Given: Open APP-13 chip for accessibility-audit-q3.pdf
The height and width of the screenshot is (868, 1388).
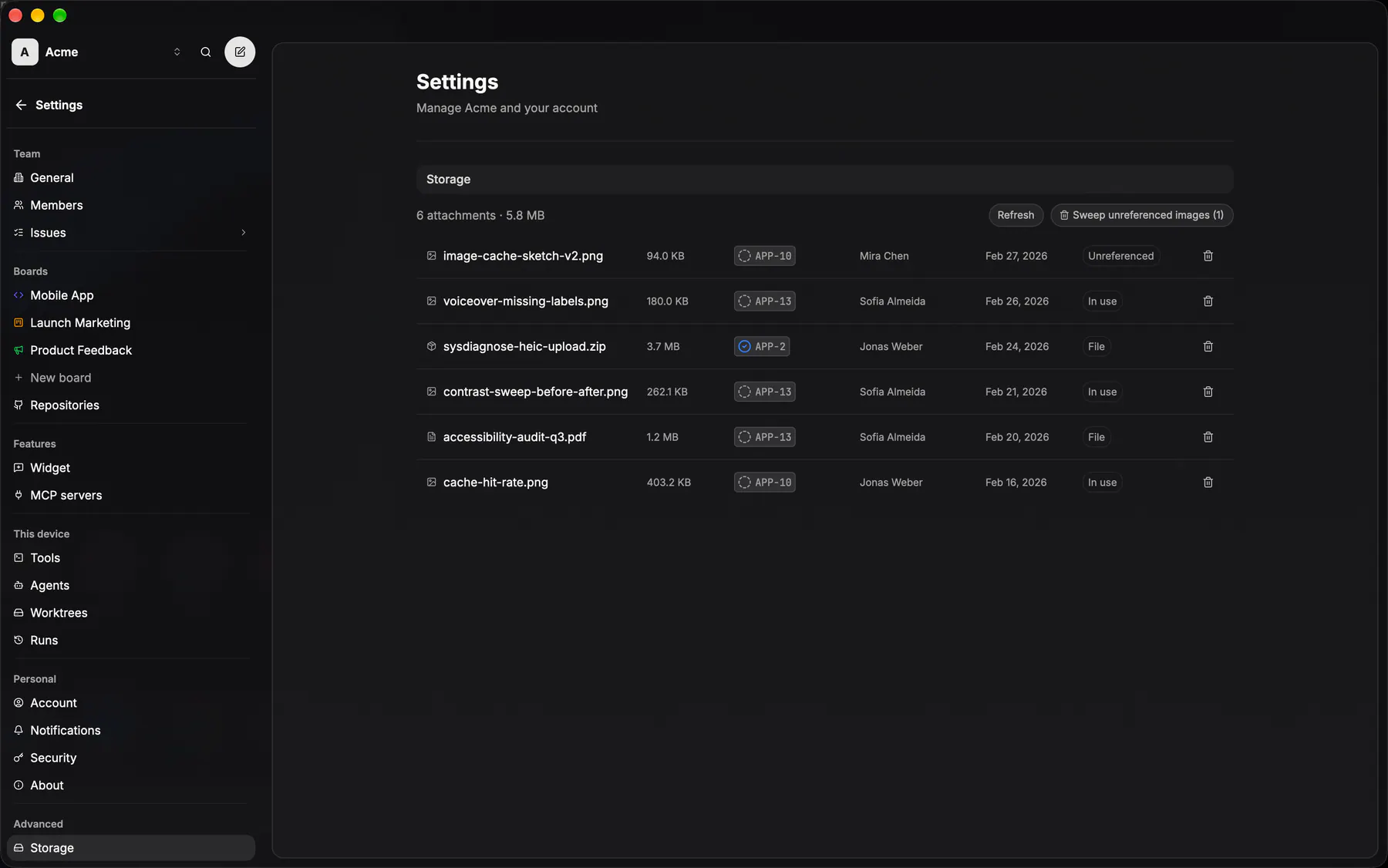Looking at the screenshot, I should coord(764,437).
